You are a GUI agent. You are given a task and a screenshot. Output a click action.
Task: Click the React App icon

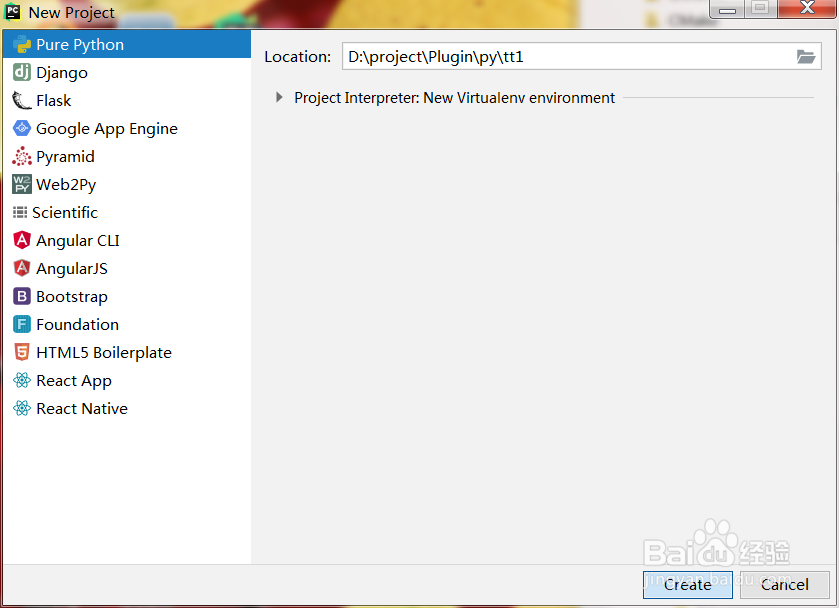[22, 380]
